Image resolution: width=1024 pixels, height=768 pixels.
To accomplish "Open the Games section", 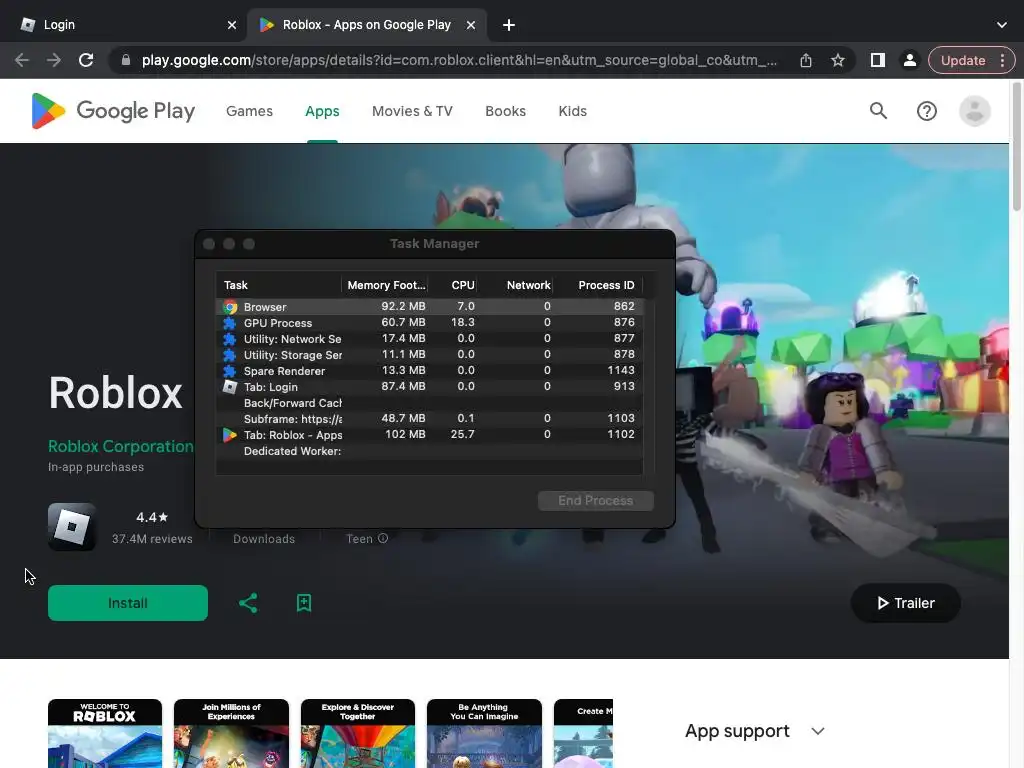I will [249, 111].
